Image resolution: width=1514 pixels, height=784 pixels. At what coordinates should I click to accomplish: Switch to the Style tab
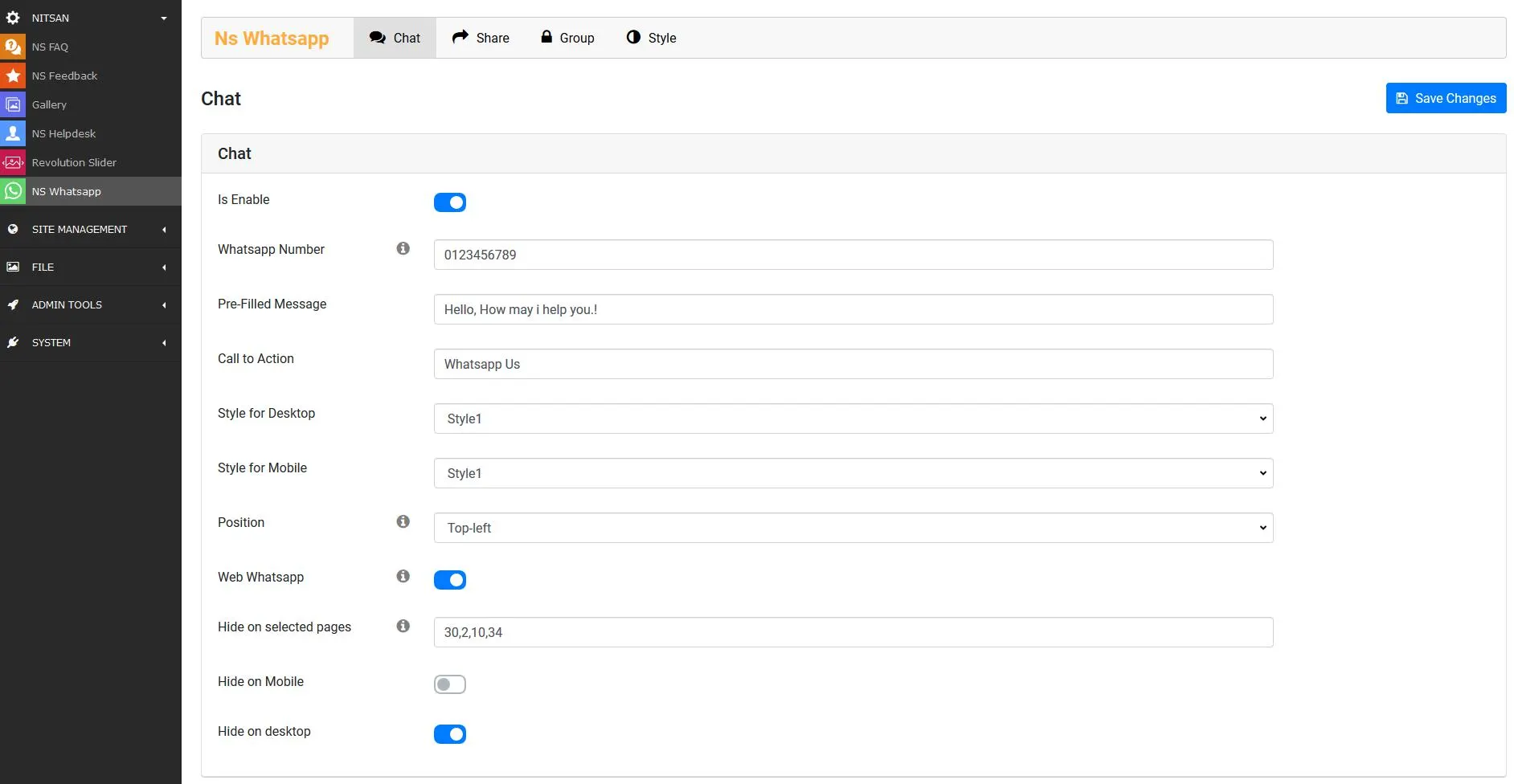[651, 38]
